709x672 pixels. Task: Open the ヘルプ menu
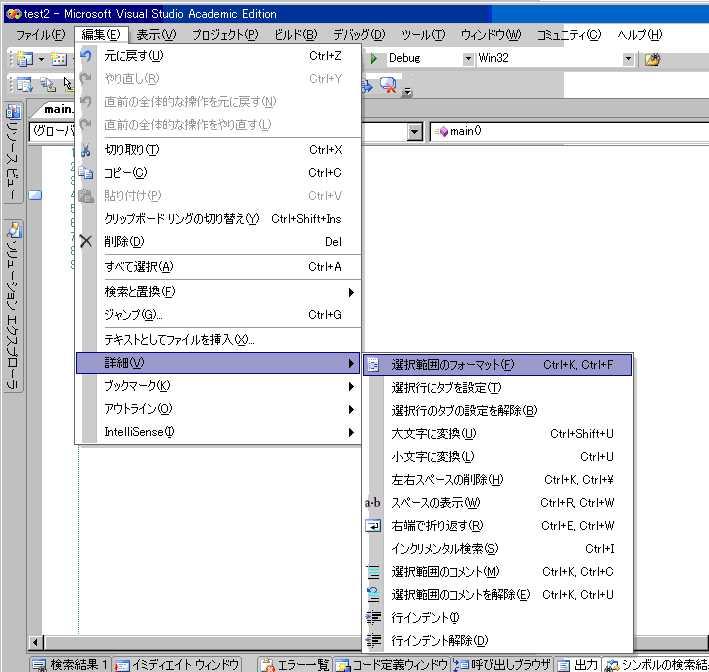(x=639, y=34)
